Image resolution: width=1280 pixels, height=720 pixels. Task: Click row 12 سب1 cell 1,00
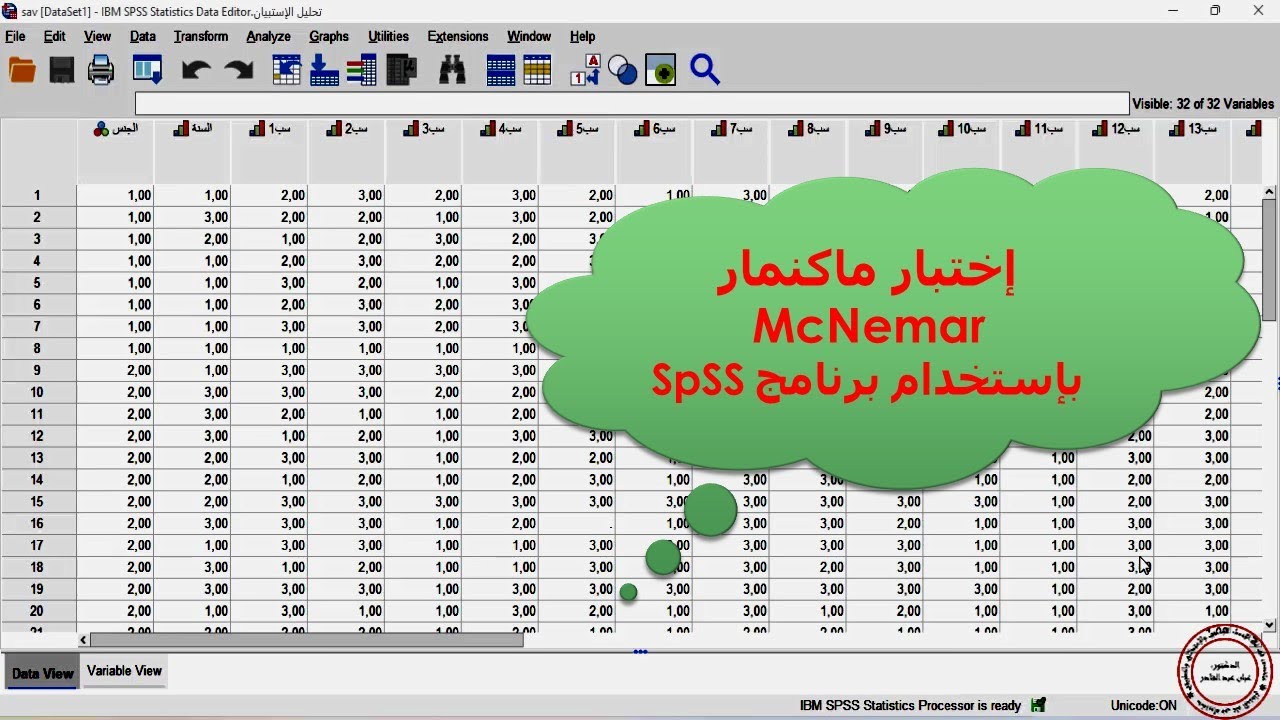[269, 436]
